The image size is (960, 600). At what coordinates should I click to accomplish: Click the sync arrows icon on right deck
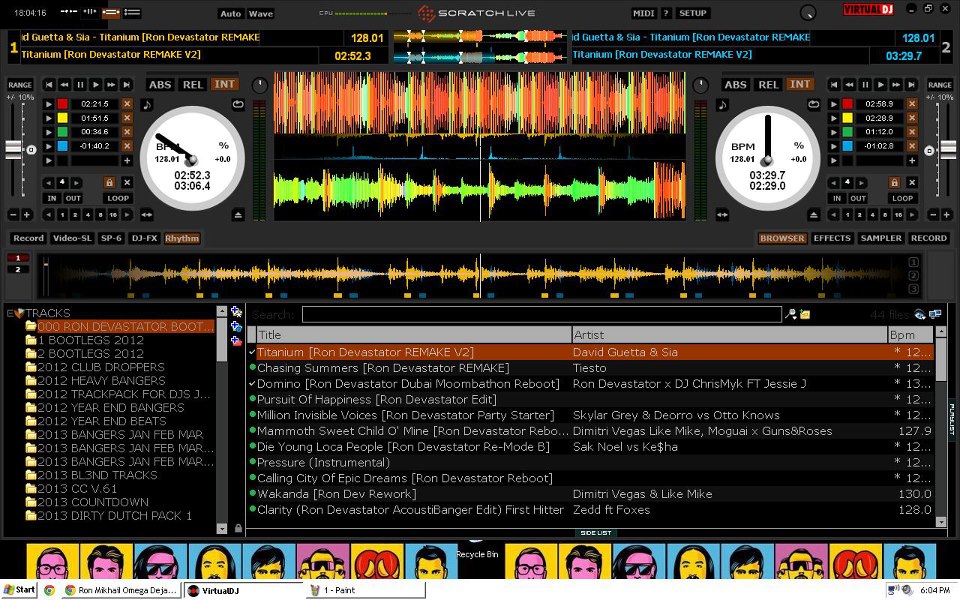(722, 215)
